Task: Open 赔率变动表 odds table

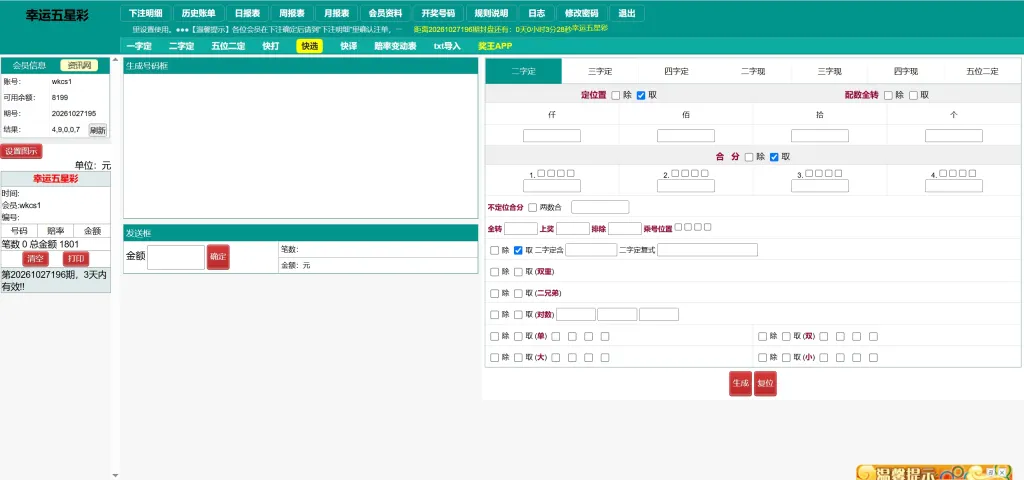Action: coord(395,46)
